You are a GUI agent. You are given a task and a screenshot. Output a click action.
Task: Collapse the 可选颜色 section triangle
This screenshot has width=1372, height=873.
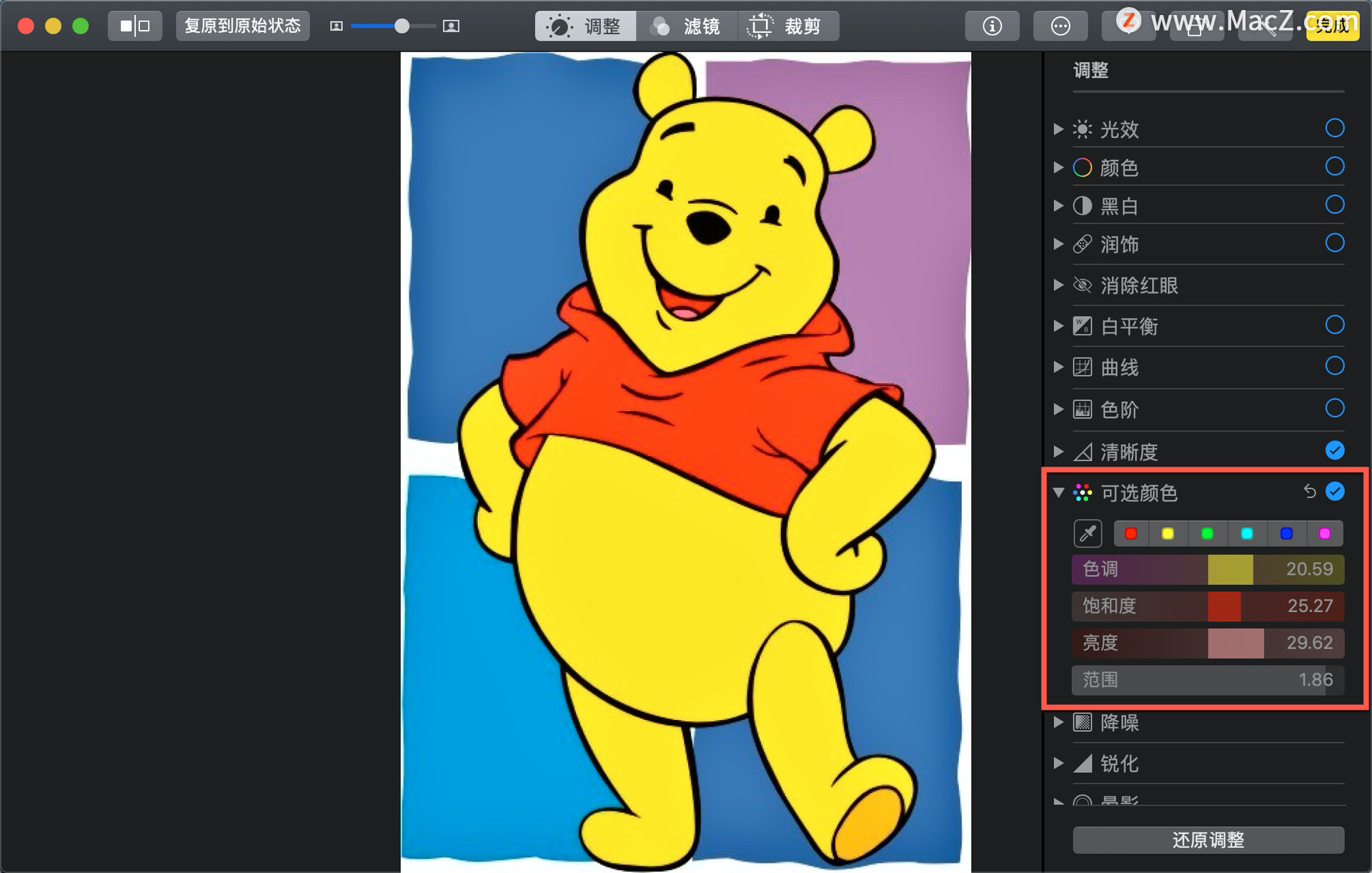[x=1058, y=493]
